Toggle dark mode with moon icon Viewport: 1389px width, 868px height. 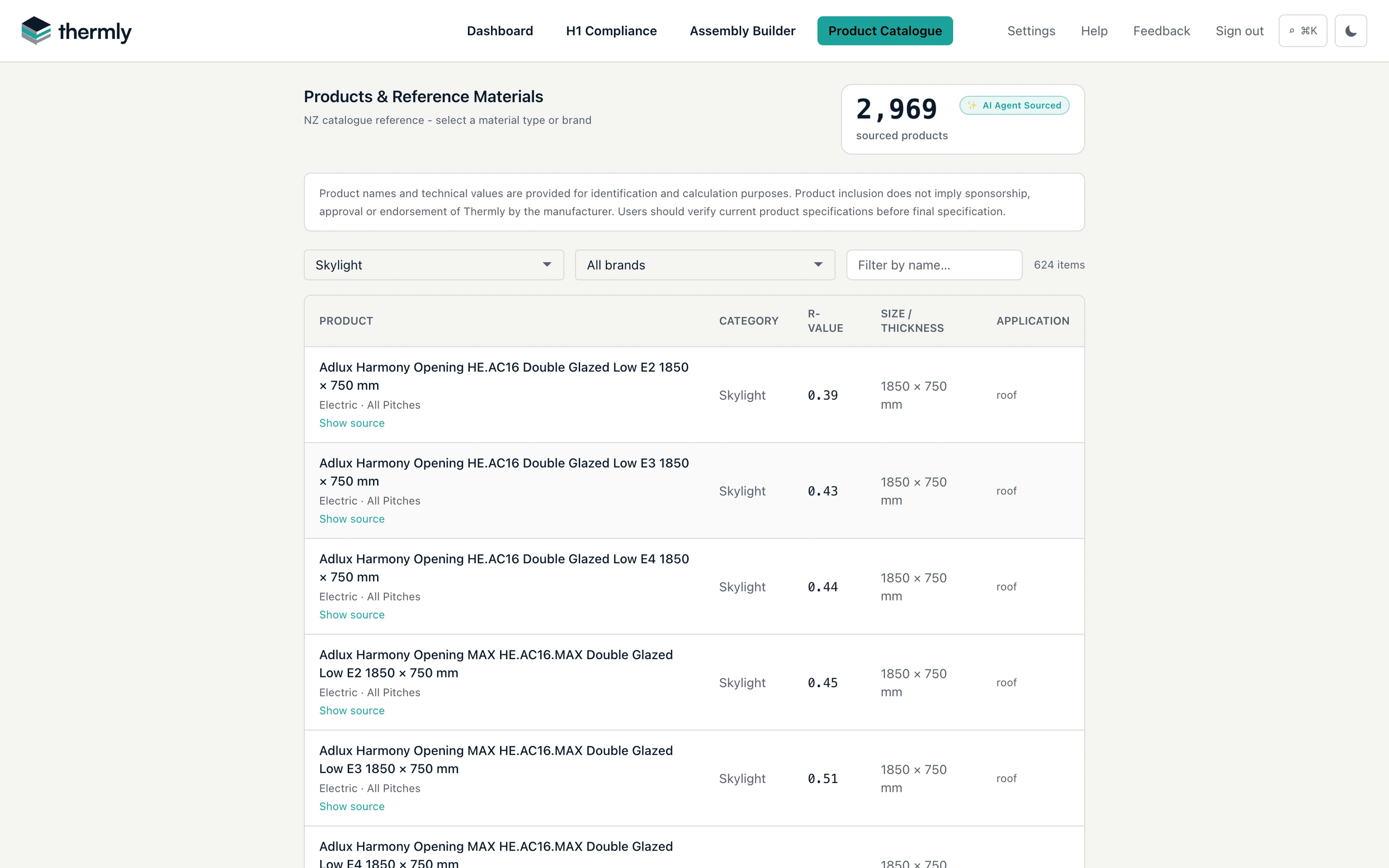click(1350, 31)
